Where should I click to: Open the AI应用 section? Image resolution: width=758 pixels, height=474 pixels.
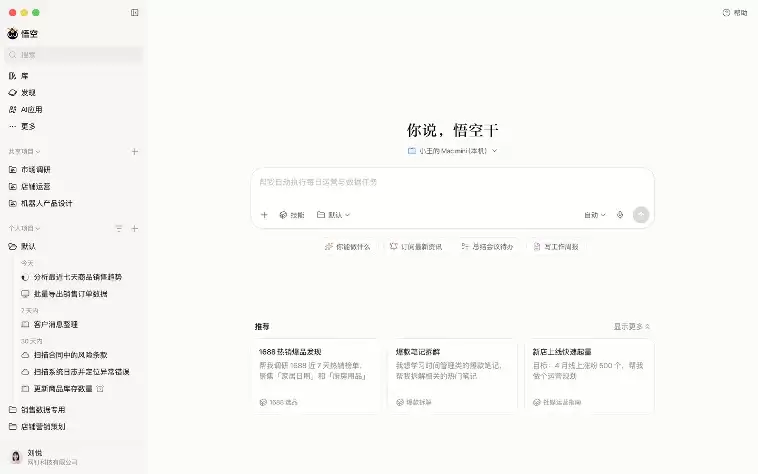click(x=73, y=109)
